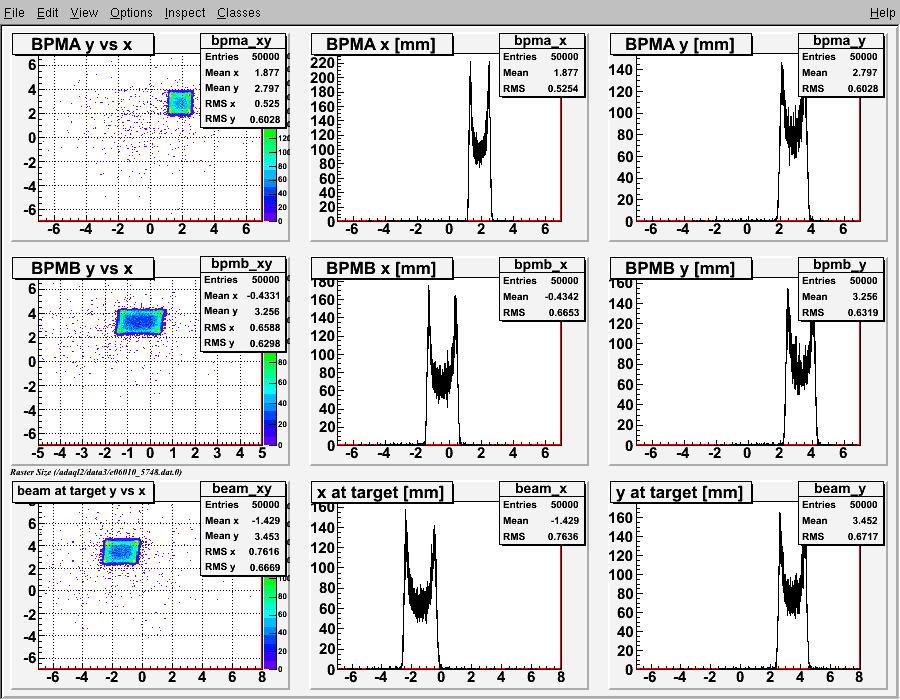Open the Inspect menu

click(185, 13)
